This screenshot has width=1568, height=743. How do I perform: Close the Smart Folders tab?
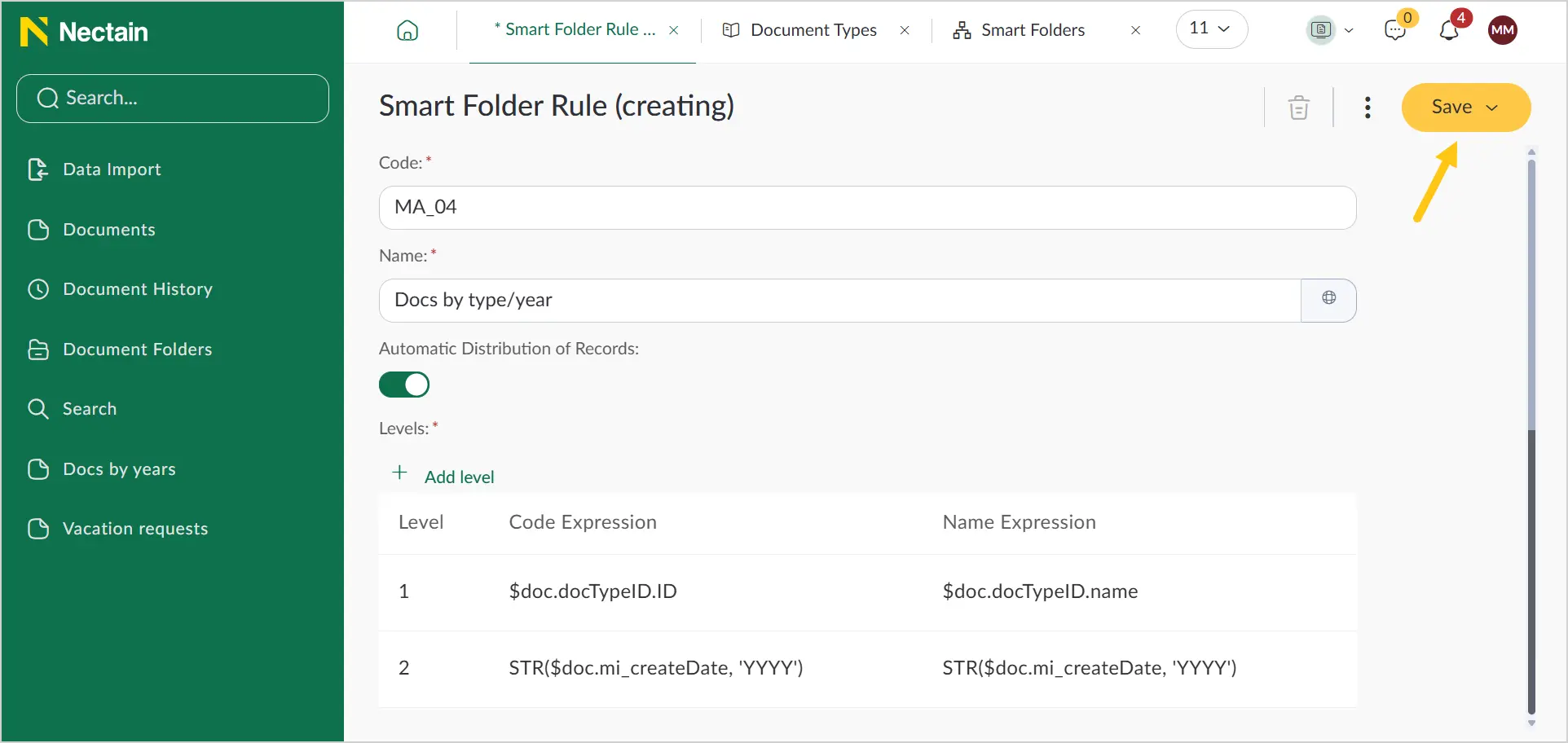[x=1135, y=30]
